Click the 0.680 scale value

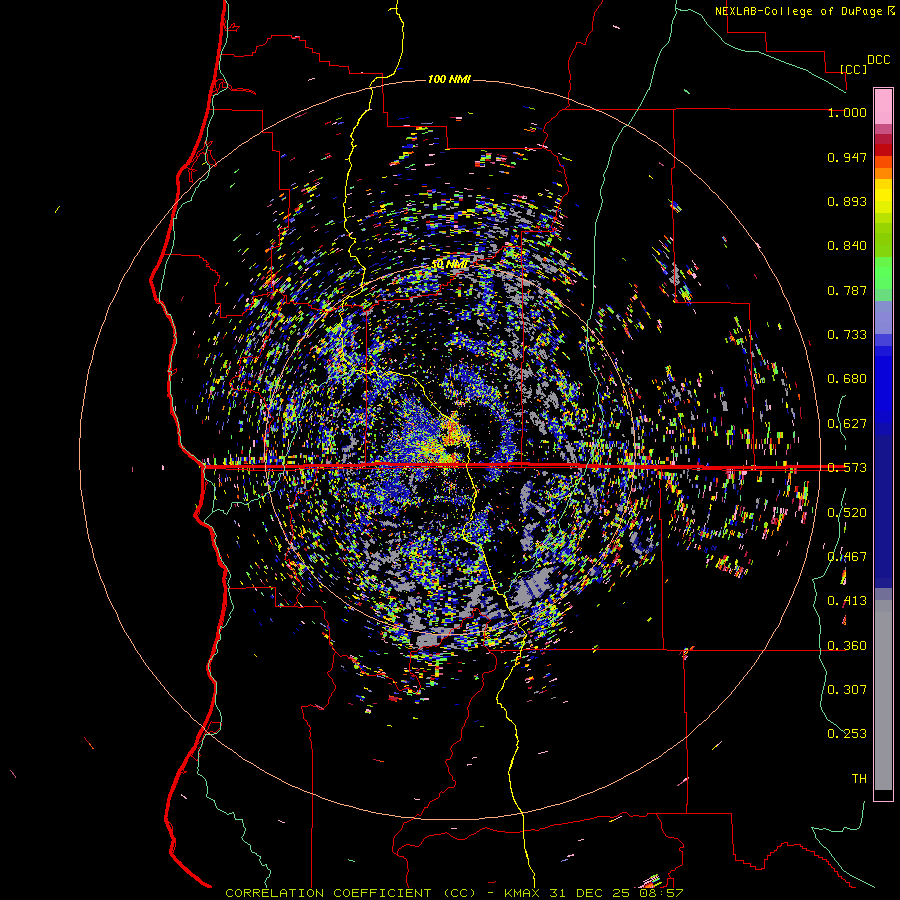[847, 379]
